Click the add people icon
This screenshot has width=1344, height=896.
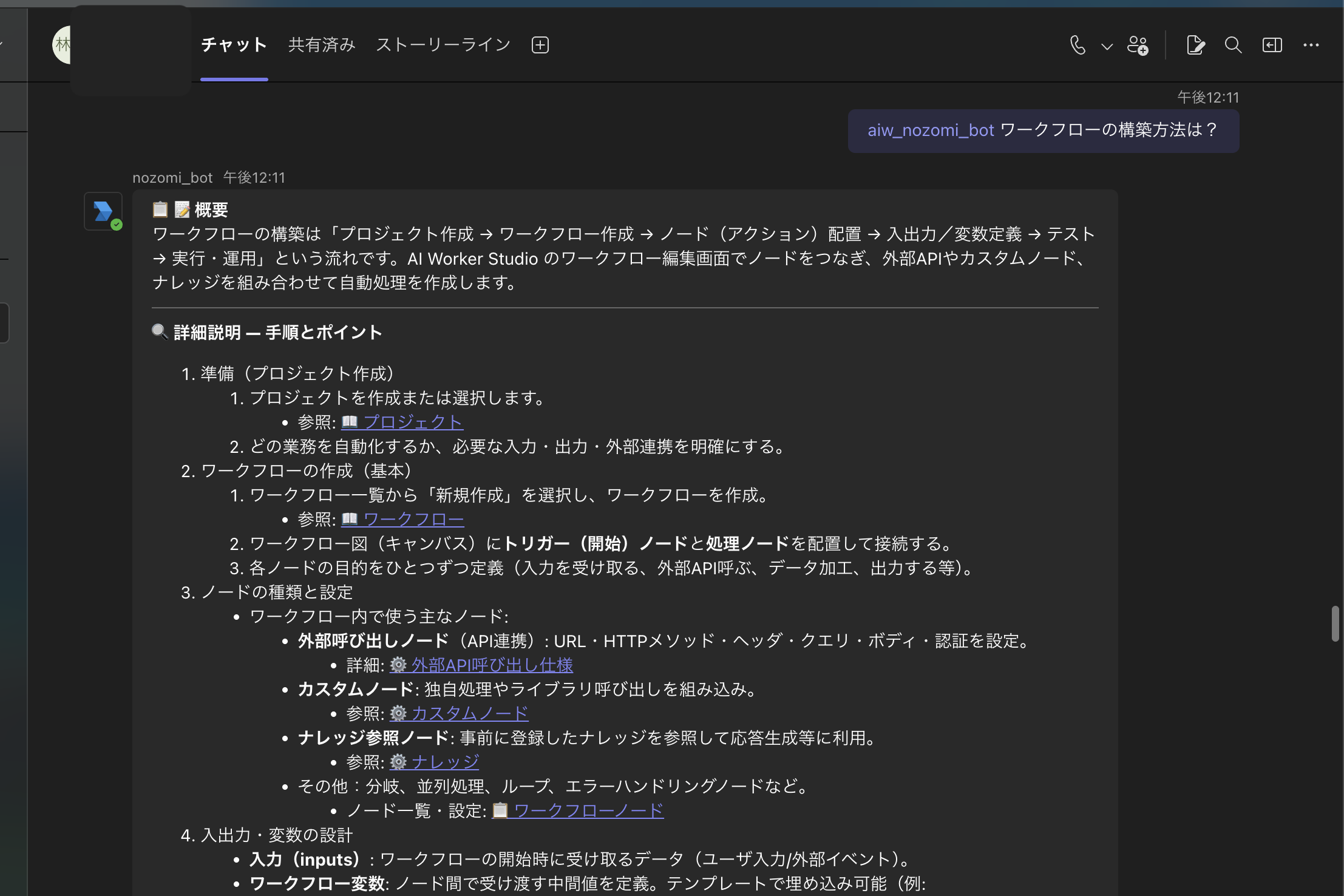pos(1138,45)
